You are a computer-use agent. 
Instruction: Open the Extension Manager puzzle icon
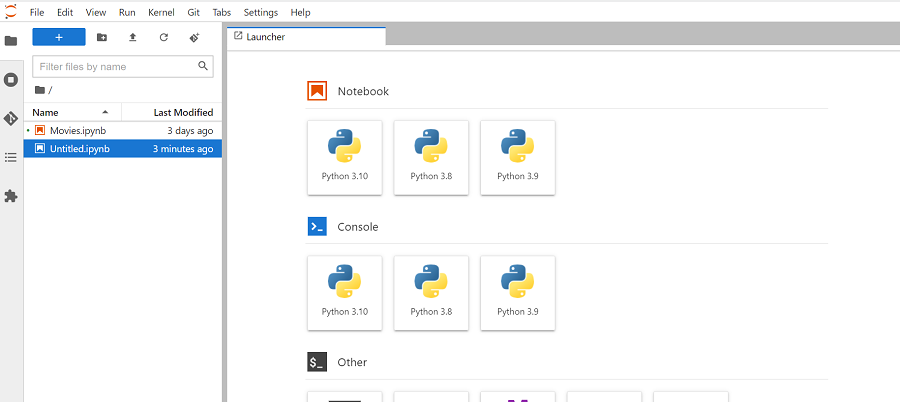pyautogui.click(x=11, y=196)
